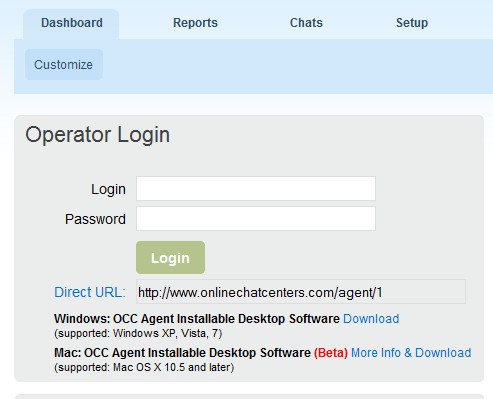Click supported Mac OS X 10.5 note

click(x=144, y=367)
